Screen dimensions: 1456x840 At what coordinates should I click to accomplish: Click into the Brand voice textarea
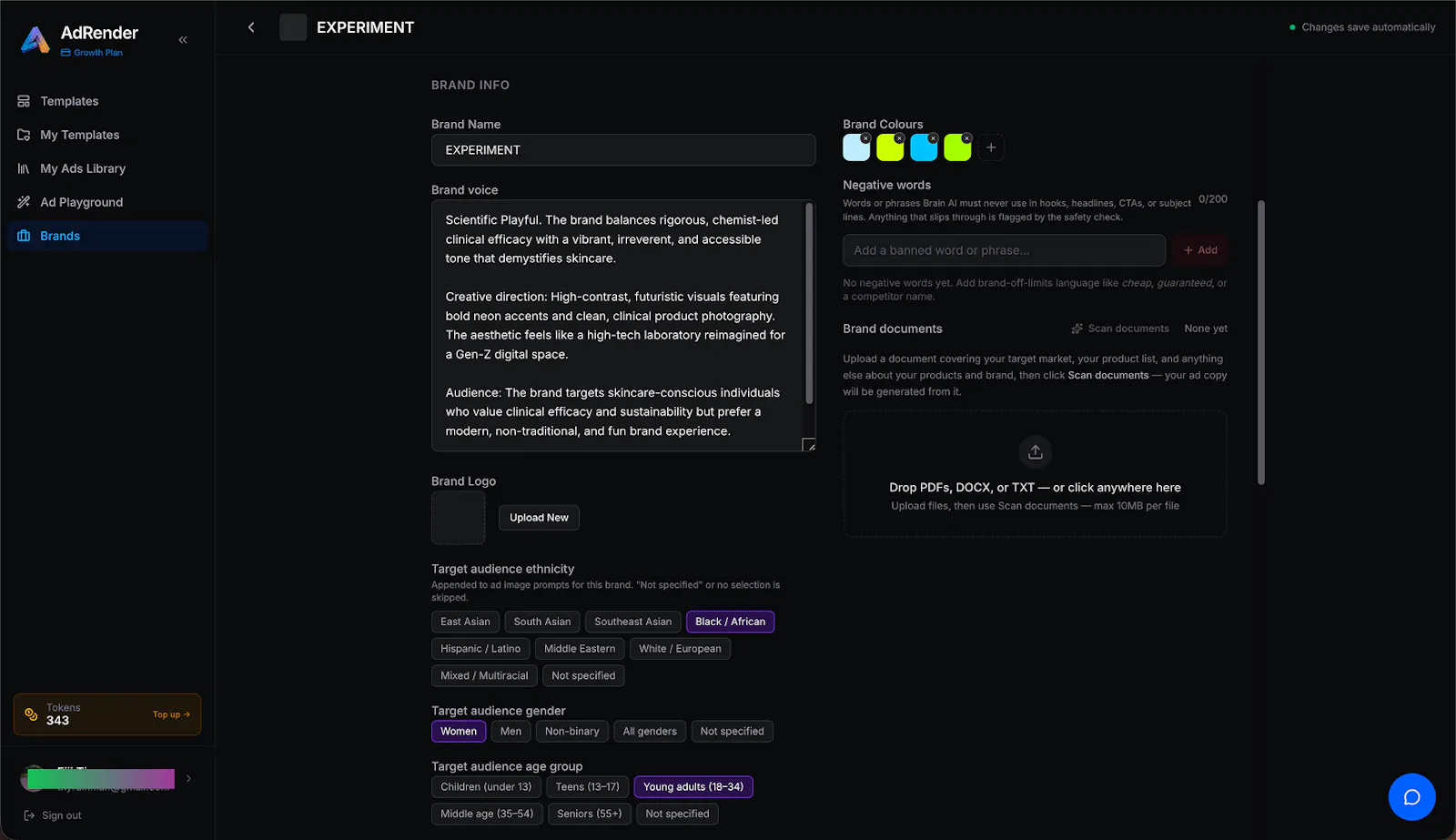pyautogui.click(x=619, y=326)
